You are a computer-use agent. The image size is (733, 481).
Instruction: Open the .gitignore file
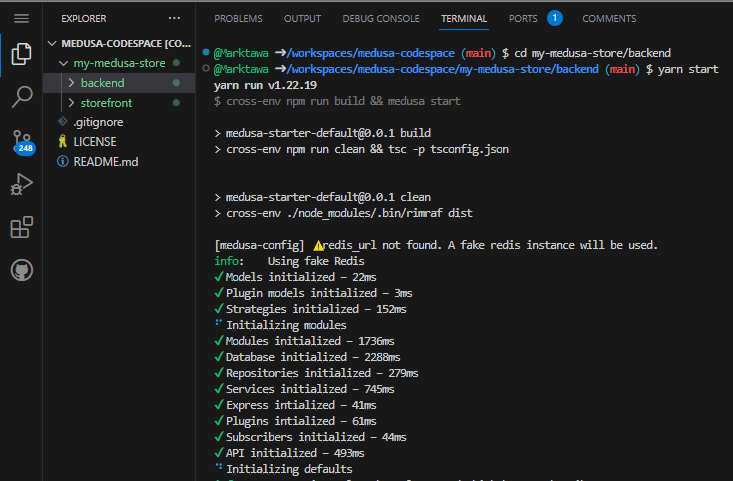(98, 122)
